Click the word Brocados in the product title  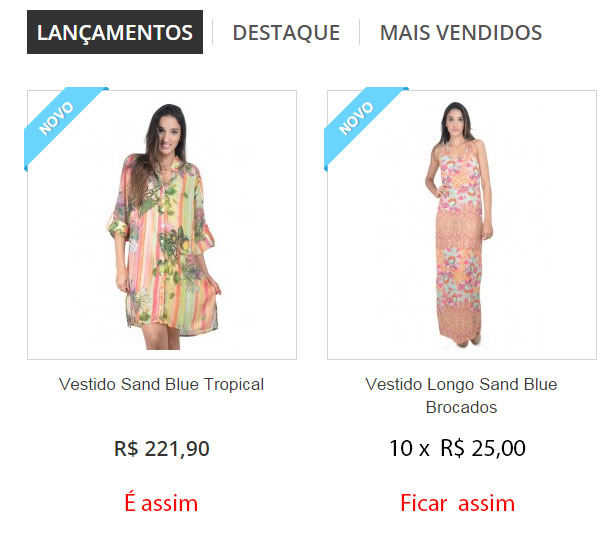461,408
